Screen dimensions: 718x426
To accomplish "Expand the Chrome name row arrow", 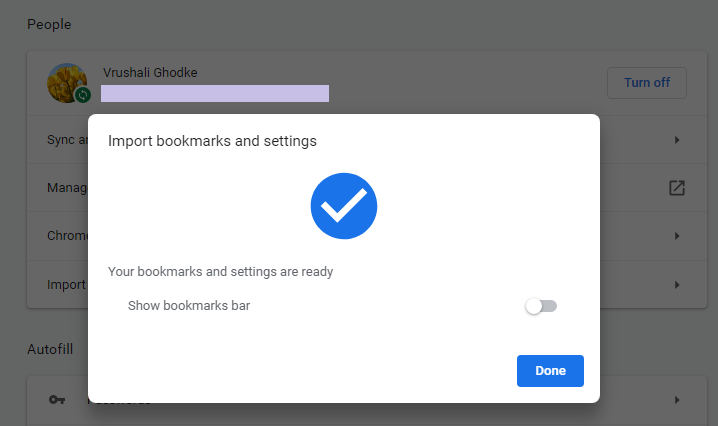I will click(x=677, y=236).
